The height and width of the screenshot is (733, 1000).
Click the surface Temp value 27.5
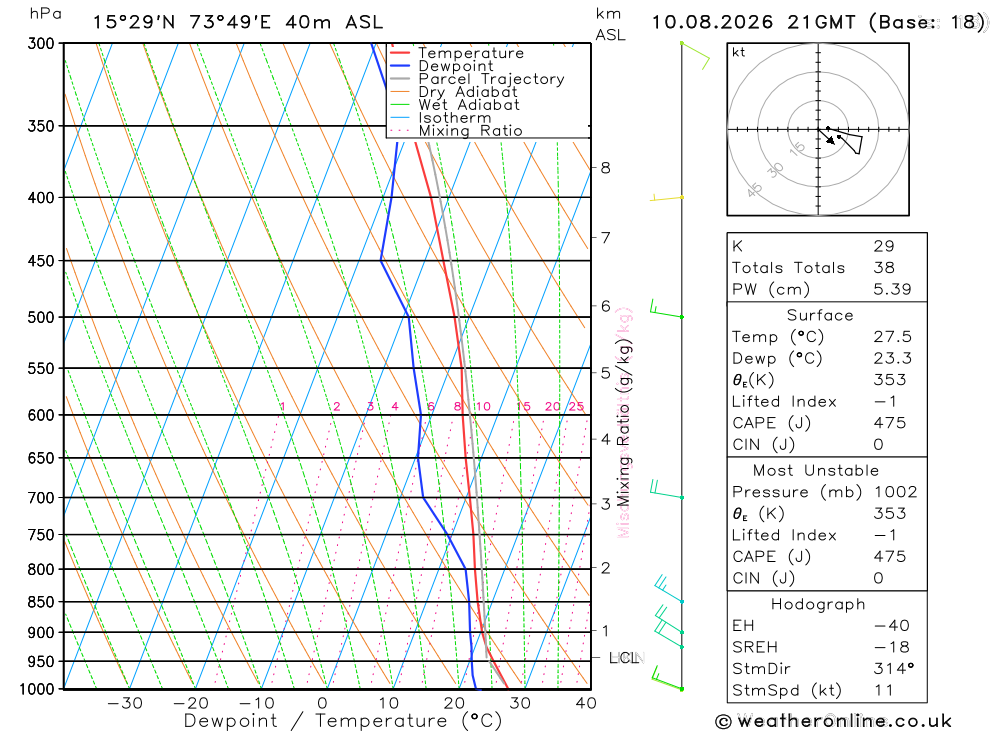click(892, 337)
